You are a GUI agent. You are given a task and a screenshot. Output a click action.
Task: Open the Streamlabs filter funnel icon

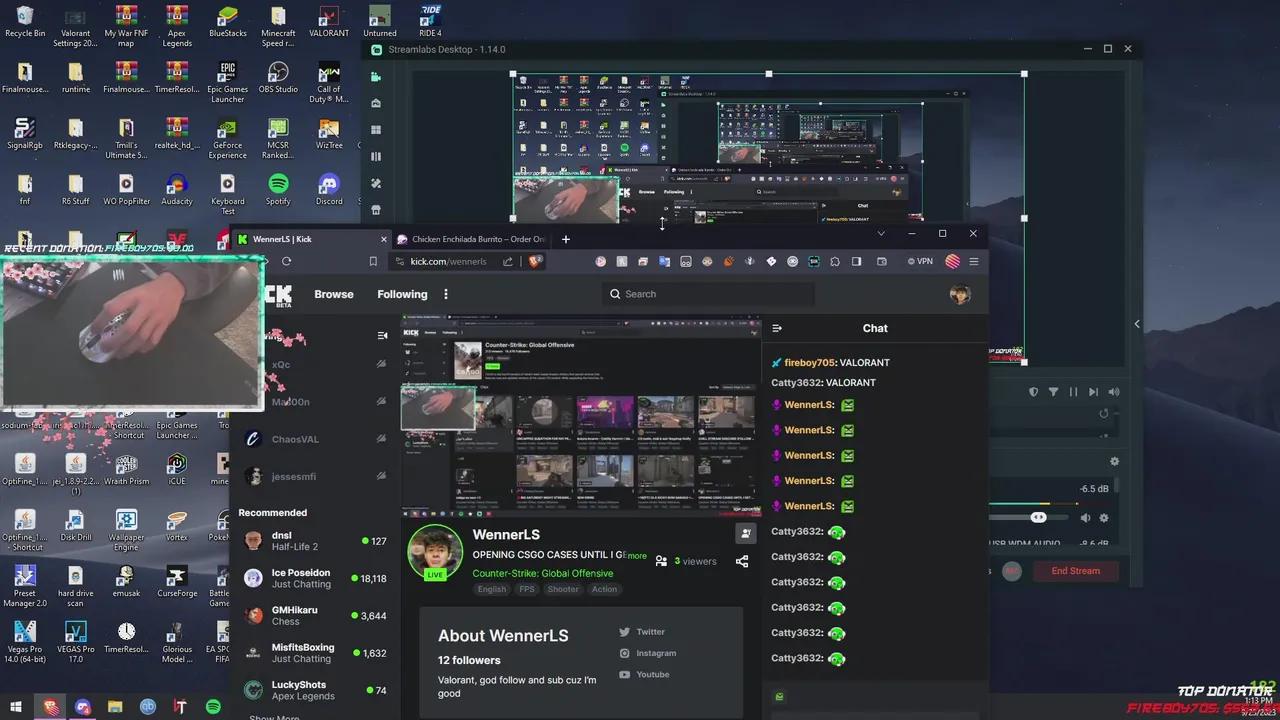[x=1053, y=392]
